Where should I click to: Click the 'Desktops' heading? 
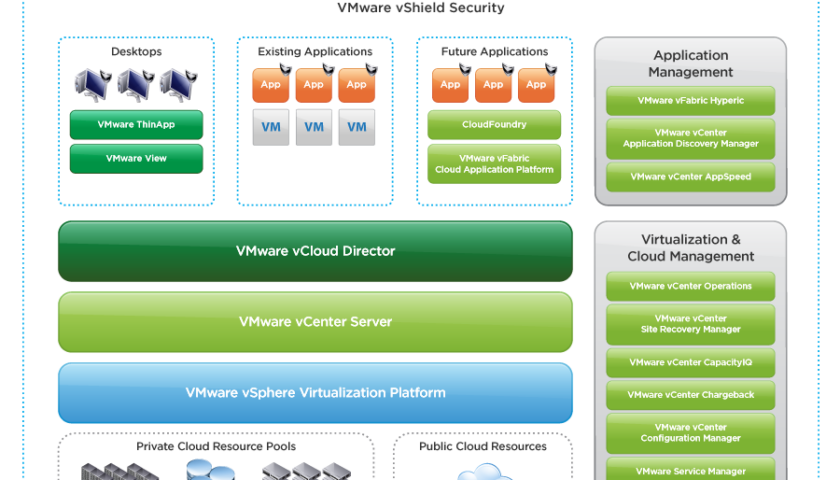136,52
